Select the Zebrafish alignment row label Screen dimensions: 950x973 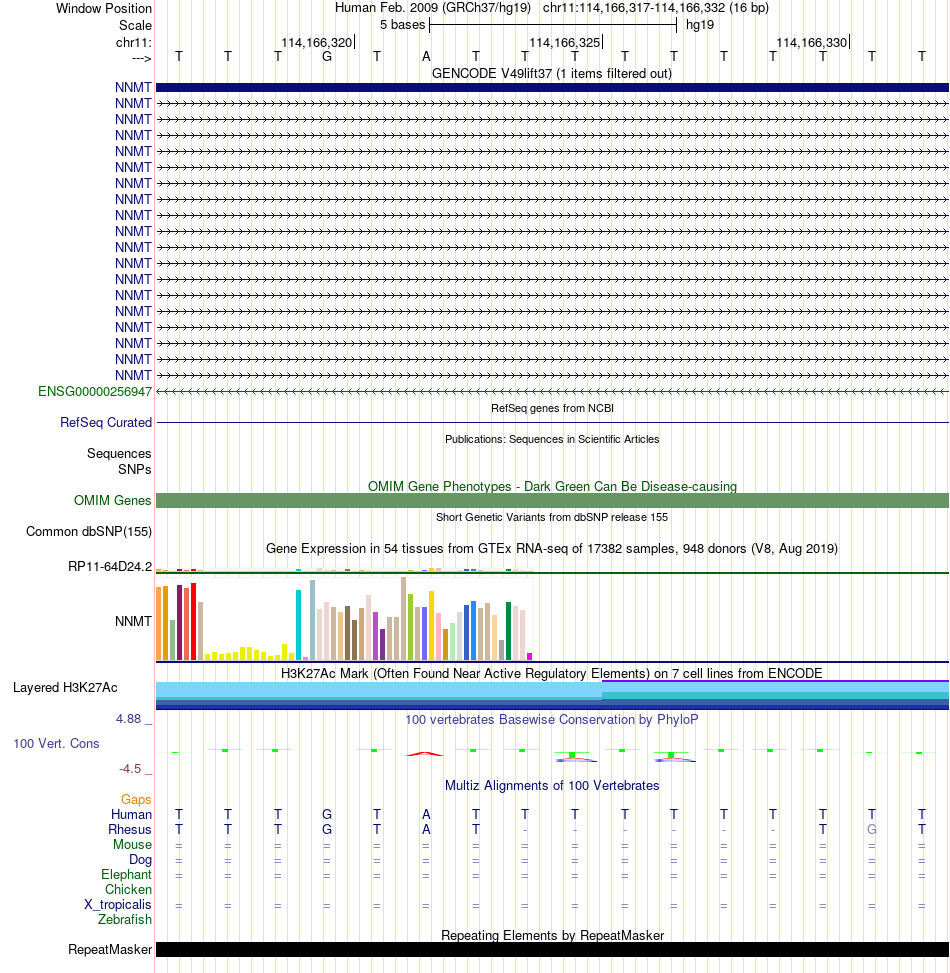(125, 920)
